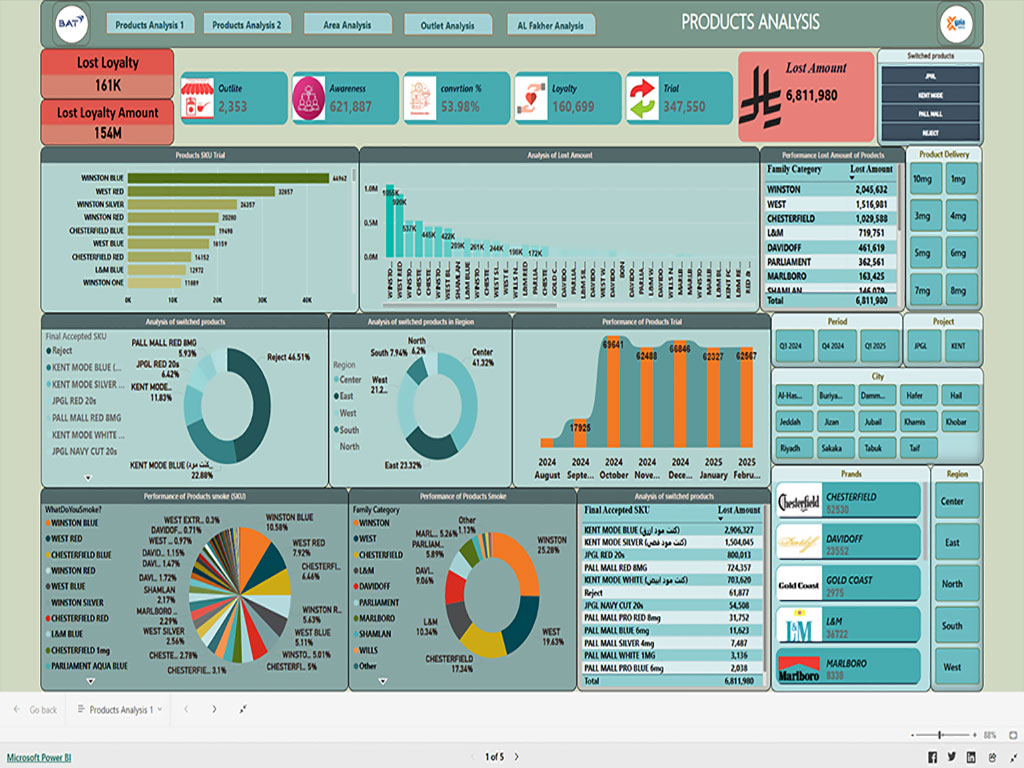1024x768 pixels.
Task: Select KENT MODE in Switched products
Action: [x=930, y=95]
